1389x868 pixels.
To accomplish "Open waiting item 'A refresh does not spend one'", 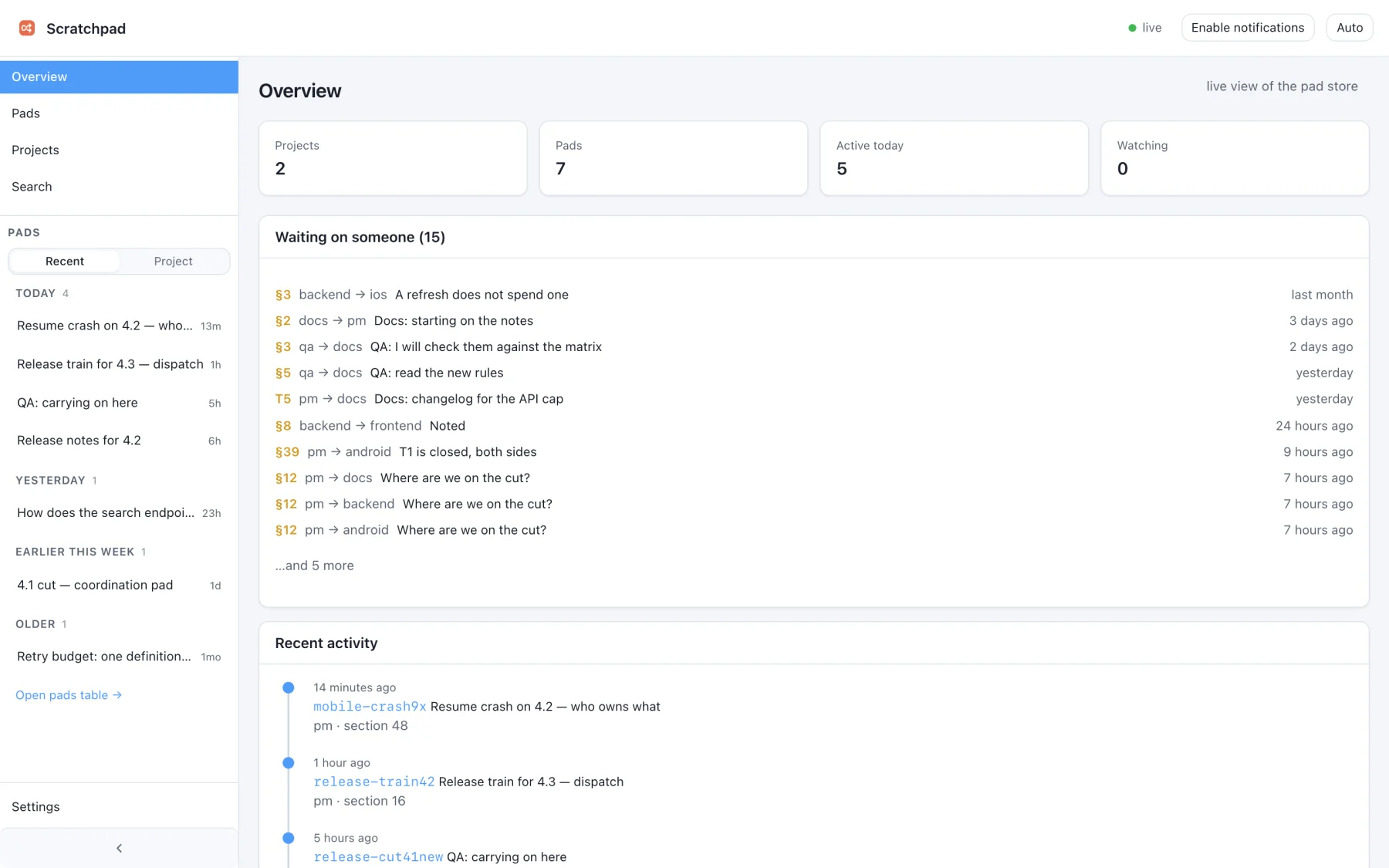I will tap(814, 295).
